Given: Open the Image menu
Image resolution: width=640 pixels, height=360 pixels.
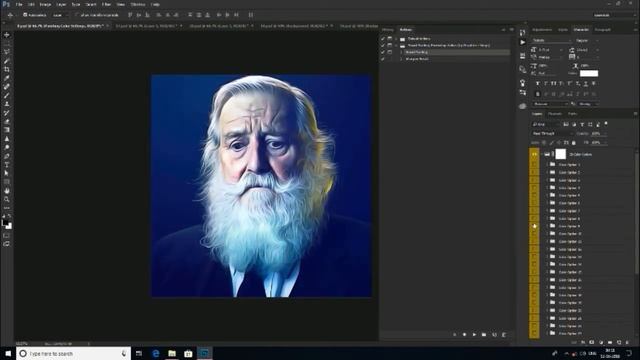Looking at the screenshot, I should (x=45, y=4).
